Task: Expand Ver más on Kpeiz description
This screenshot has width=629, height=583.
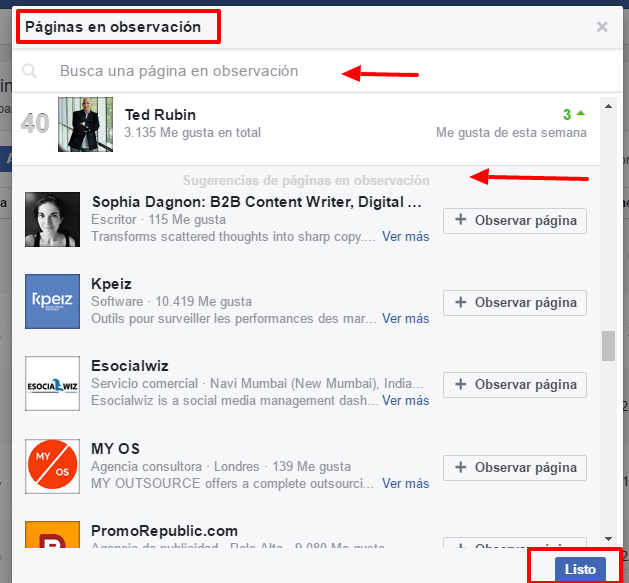Action: (x=406, y=319)
